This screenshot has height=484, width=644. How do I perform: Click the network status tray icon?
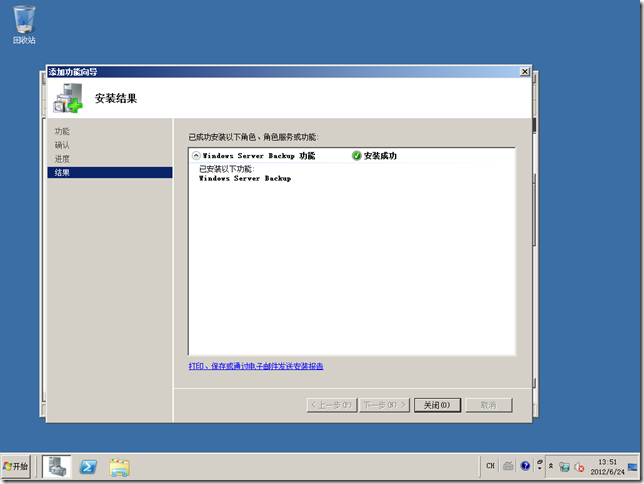coord(565,467)
